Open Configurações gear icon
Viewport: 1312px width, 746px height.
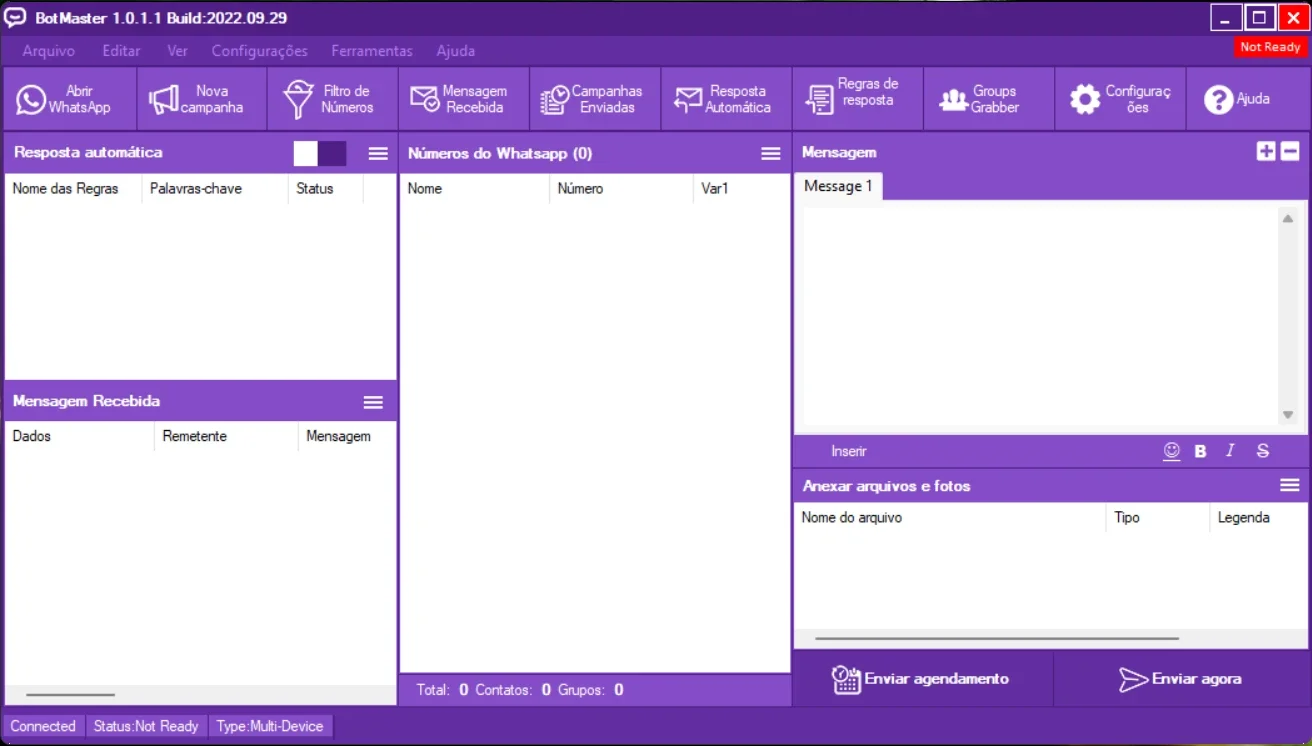(1085, 99)
